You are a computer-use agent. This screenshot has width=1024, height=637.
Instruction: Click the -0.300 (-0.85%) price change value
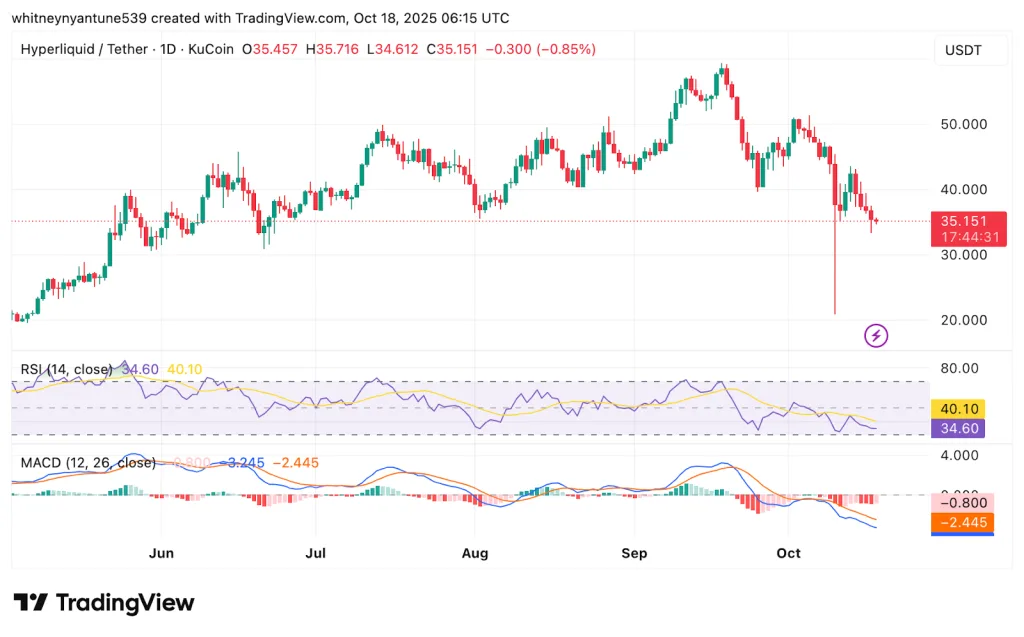tap(540, 49)
